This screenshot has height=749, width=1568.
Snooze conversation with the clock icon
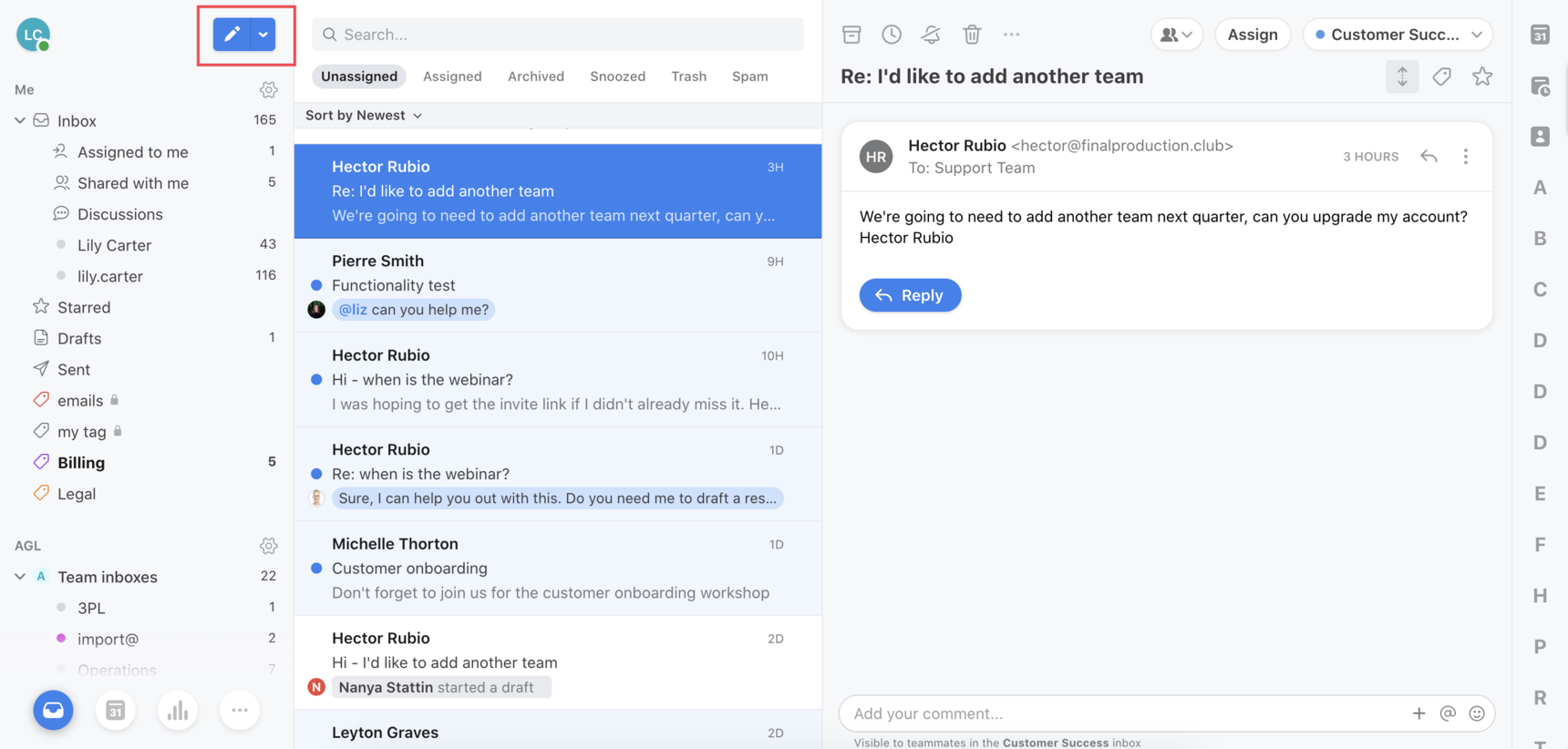[892, 35]
